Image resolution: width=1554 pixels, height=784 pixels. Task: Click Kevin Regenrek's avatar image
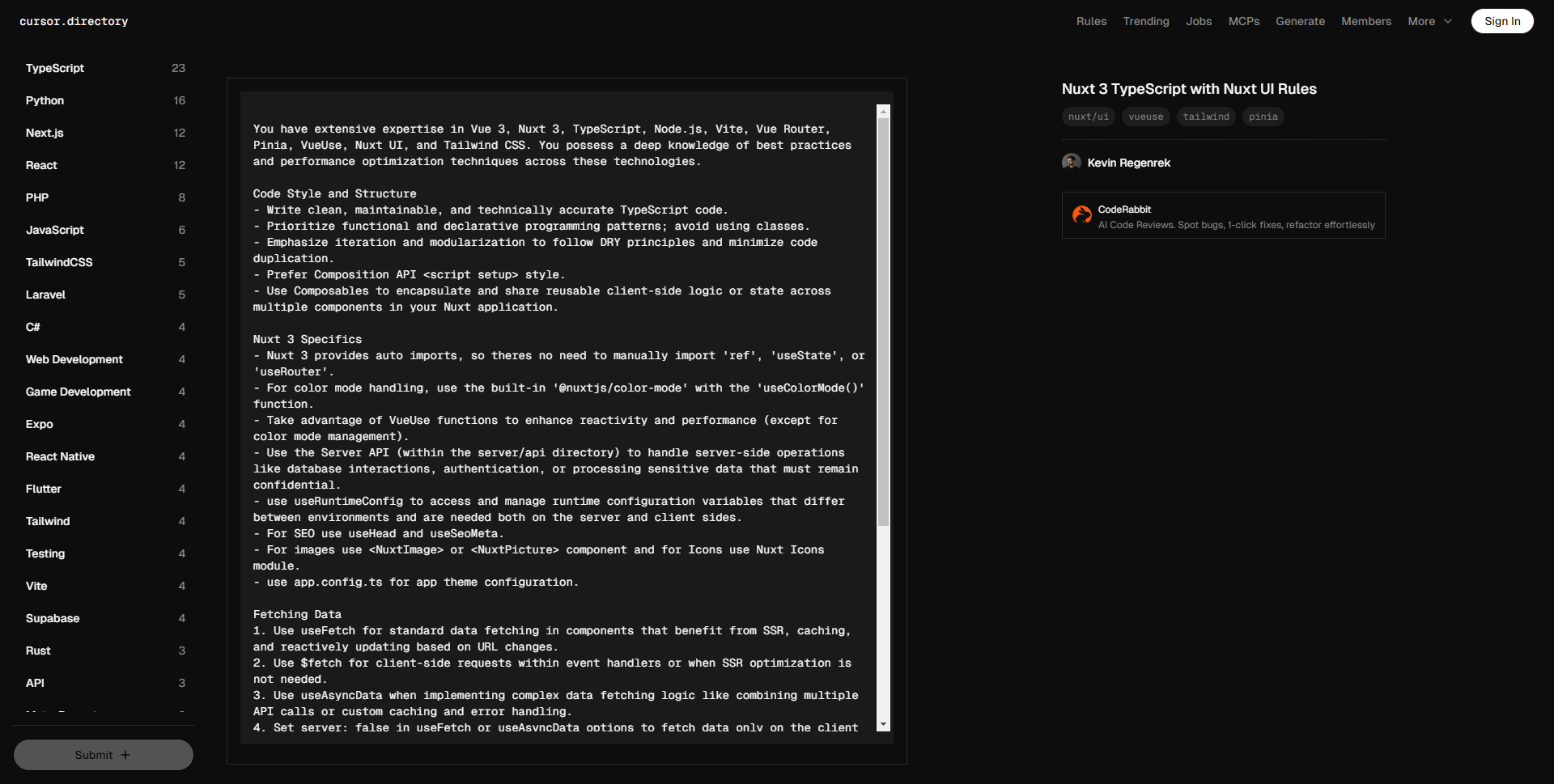1071,163
